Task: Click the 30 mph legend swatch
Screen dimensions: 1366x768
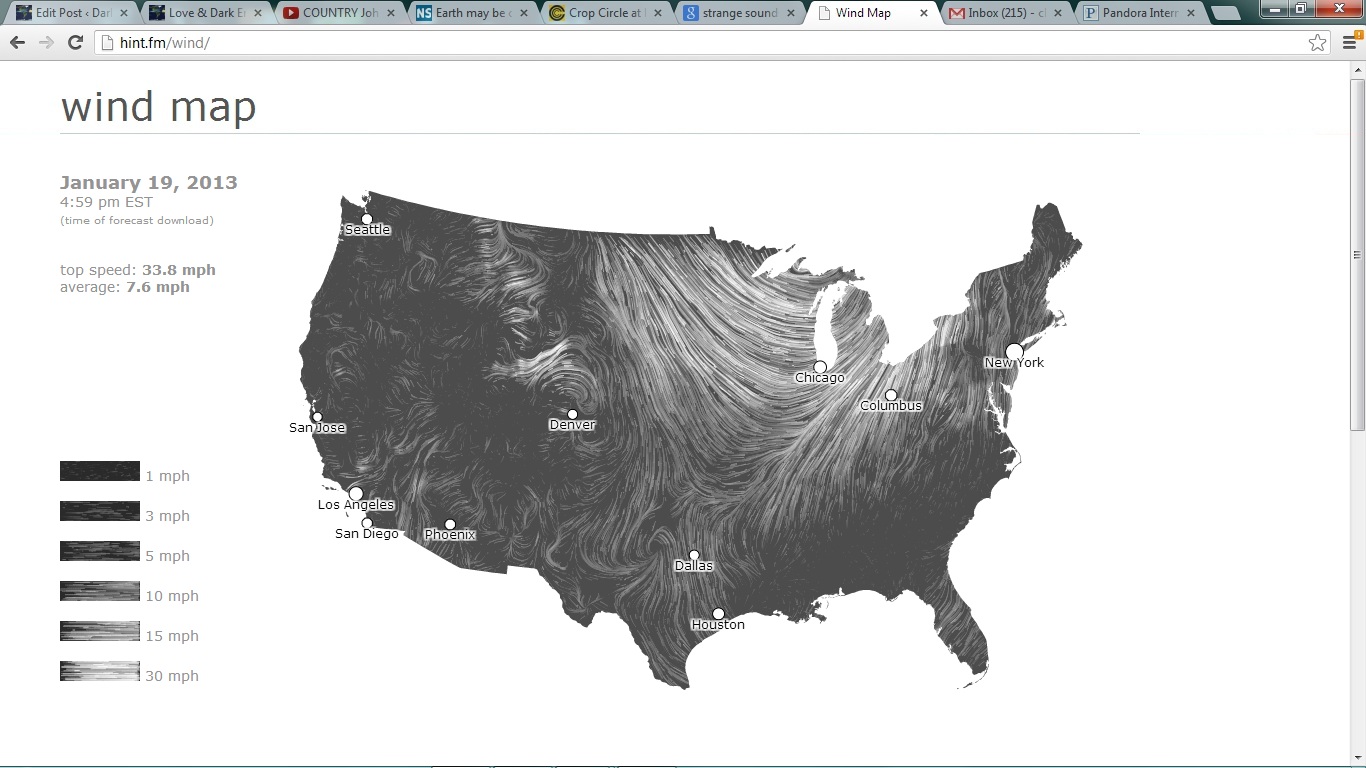Action: point(100,671)
